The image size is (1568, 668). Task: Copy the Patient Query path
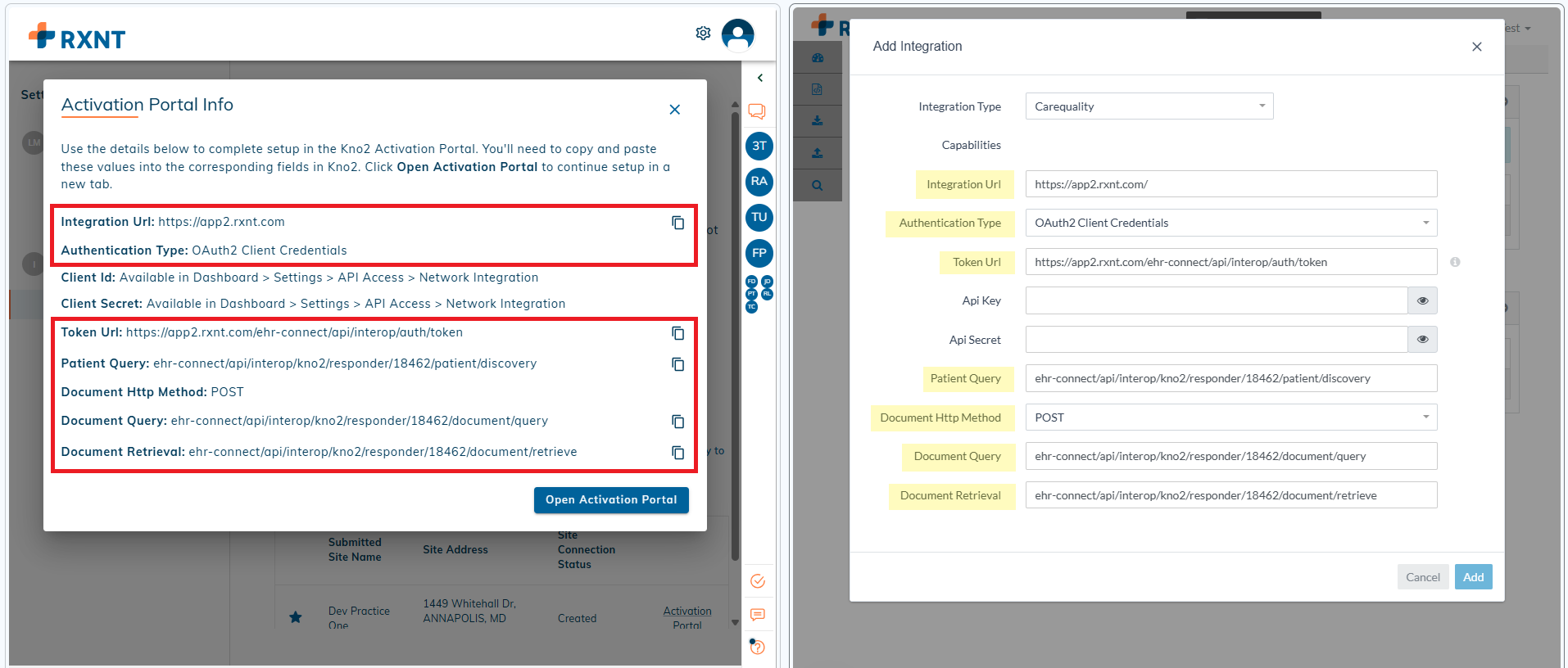678,364
